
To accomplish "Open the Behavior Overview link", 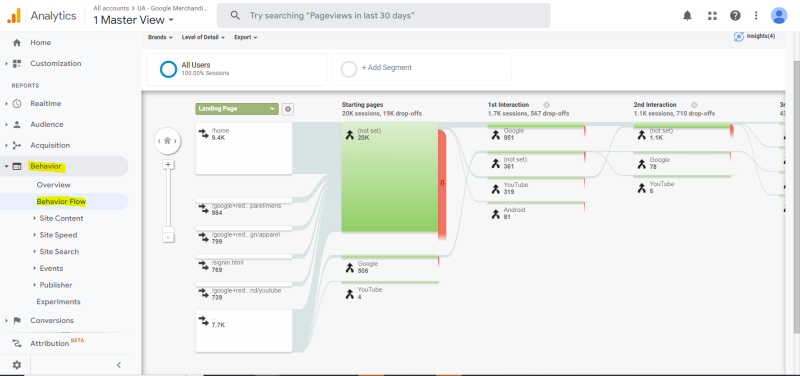I will tap(54, 185).
